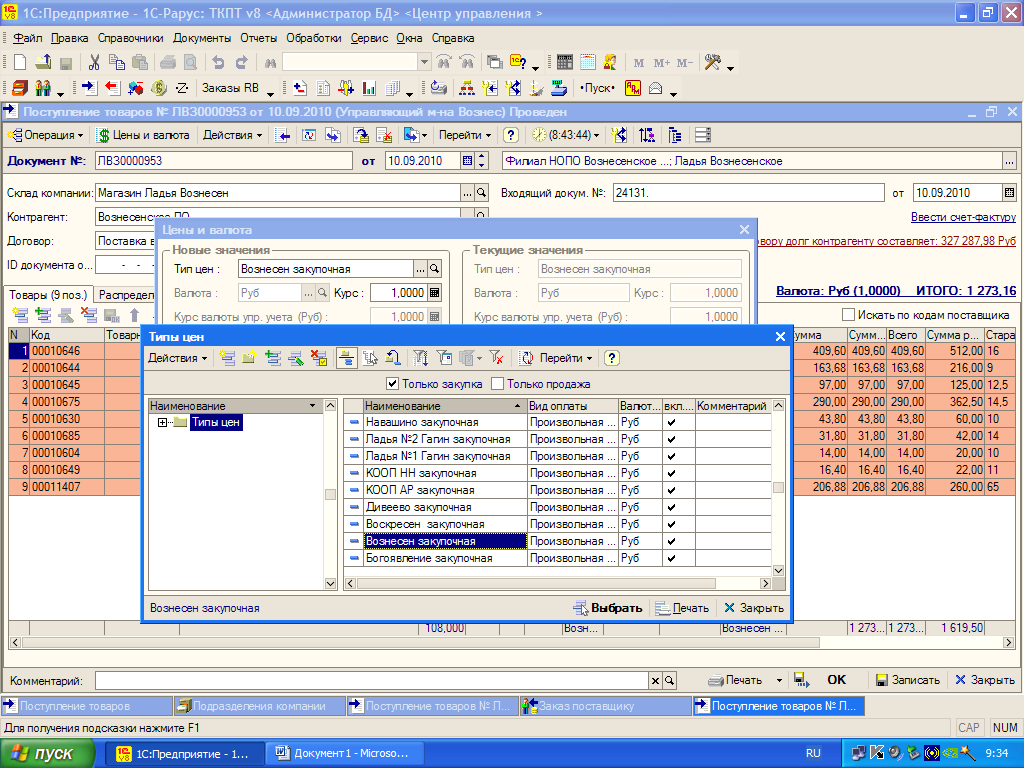Screen dimensions: 1024x768
Task: Click the mark for deletion icon in Типы цен
Action: [x=319, y=358]
